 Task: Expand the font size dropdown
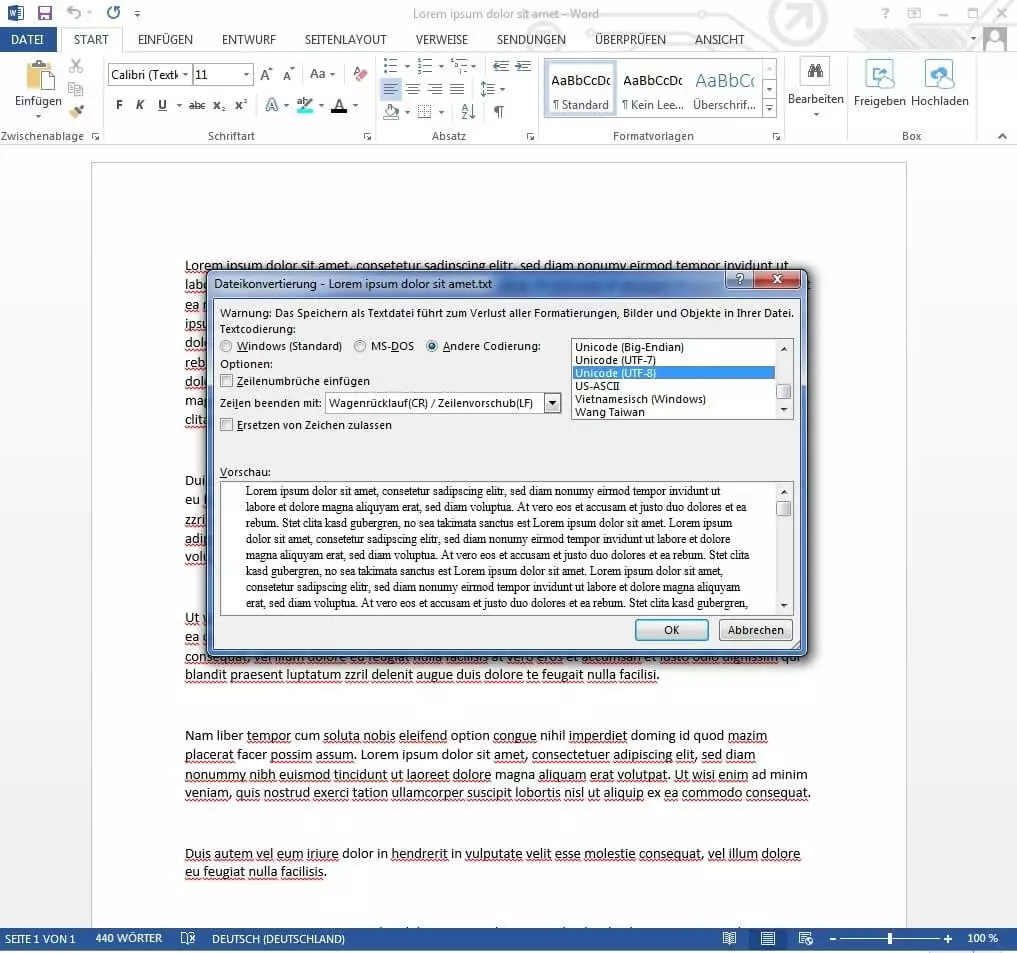[246, 75]
